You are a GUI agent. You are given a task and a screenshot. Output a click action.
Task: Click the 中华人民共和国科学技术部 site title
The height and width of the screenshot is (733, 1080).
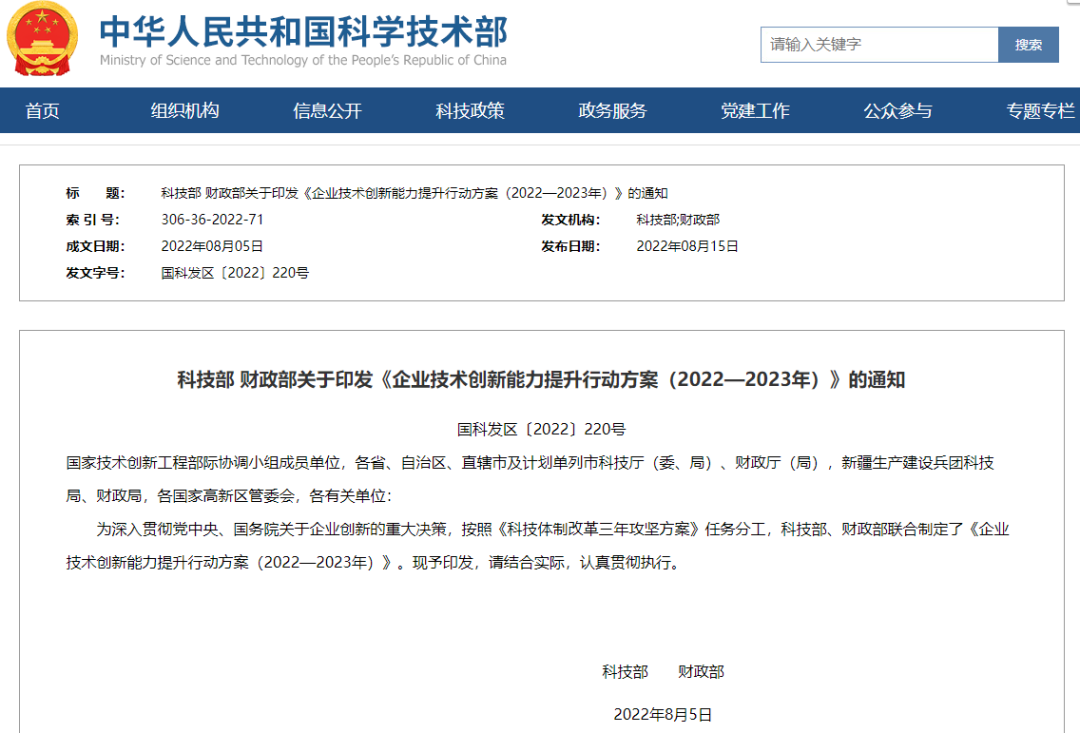(303, 30)
